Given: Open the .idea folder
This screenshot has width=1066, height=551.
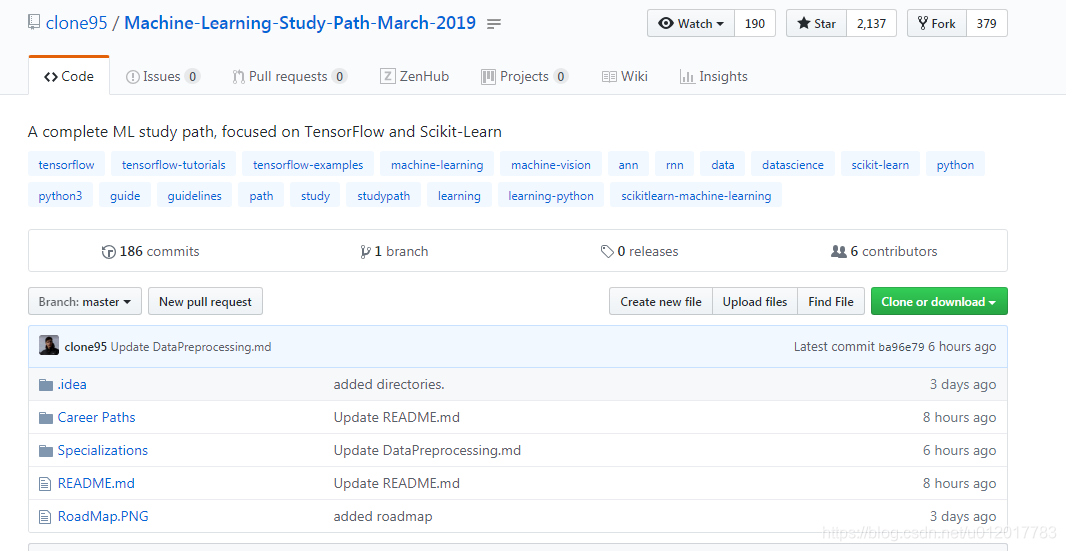Looking at the screenshot, I should click(72, 384).
